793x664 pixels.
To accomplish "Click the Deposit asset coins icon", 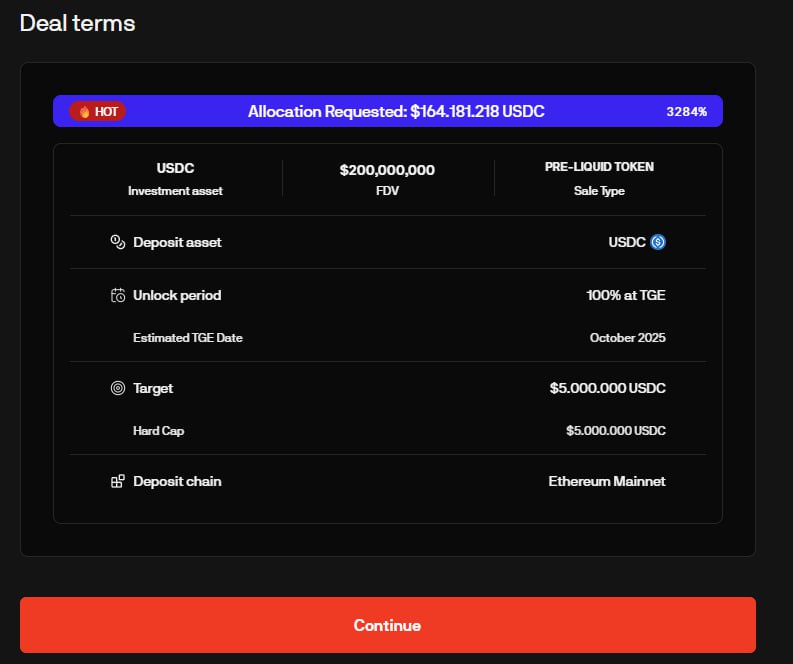I will coord(118,242).
